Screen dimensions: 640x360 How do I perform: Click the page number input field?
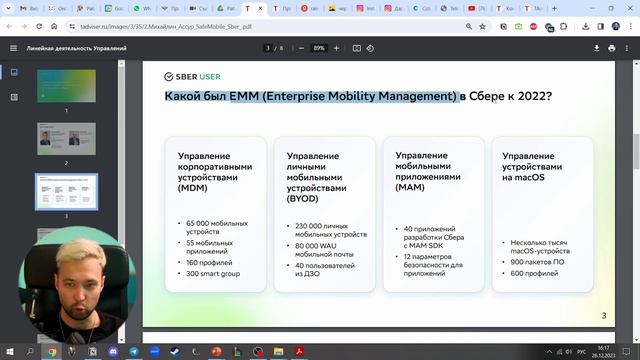pyautogui.click(x=268, y=48)
